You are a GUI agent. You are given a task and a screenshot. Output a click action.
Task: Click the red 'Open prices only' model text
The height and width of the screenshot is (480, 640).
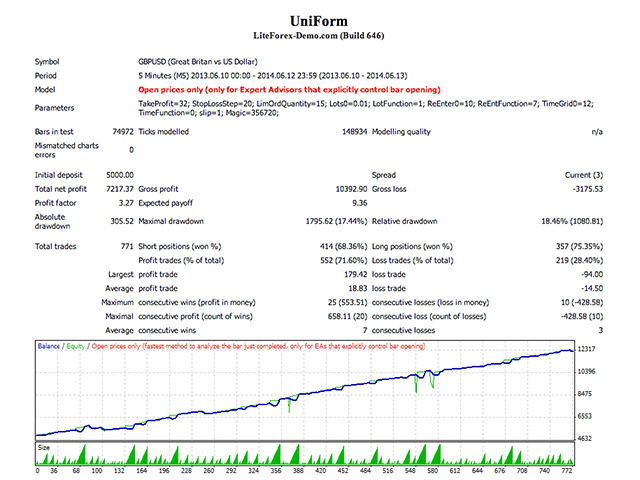pos(289,90)
